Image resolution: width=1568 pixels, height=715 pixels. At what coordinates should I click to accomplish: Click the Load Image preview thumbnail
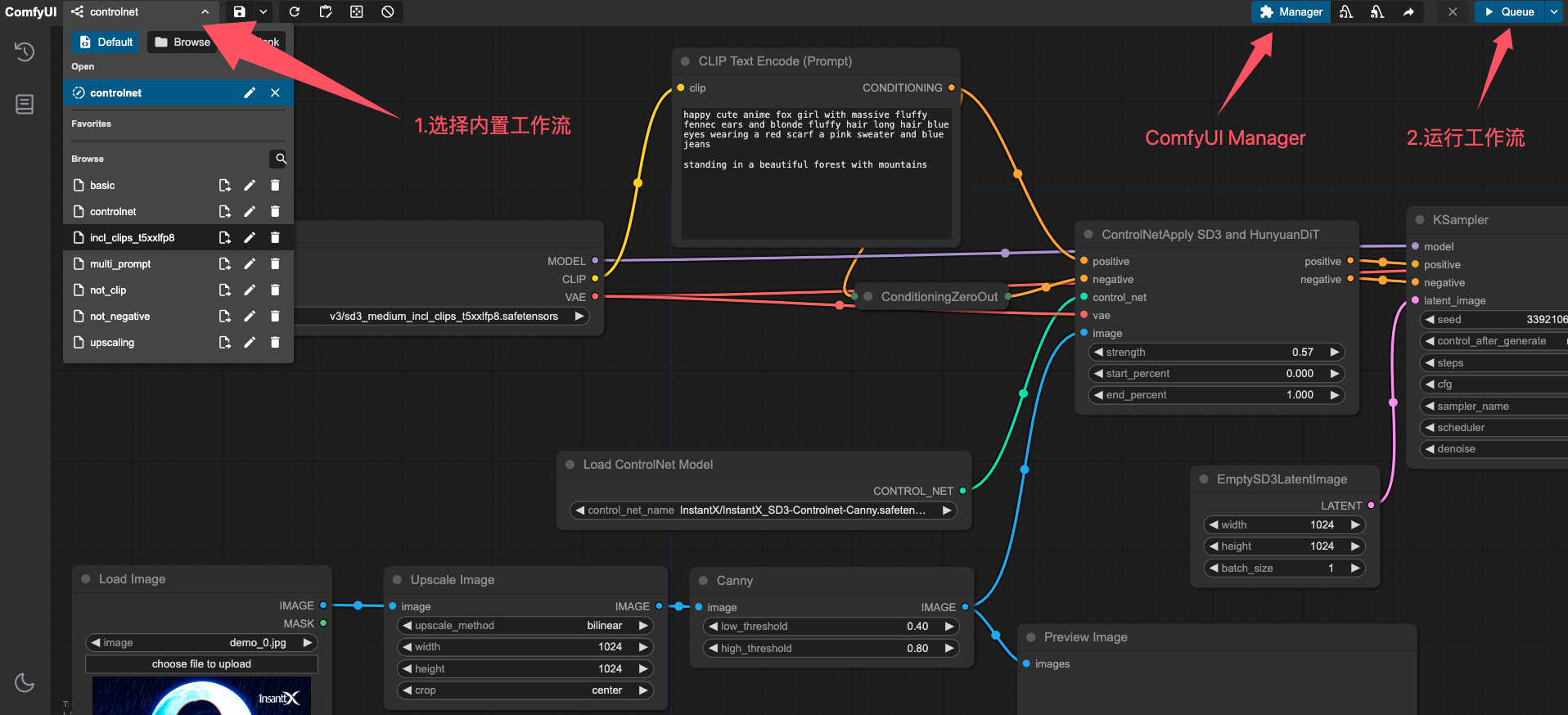[201, 695]
